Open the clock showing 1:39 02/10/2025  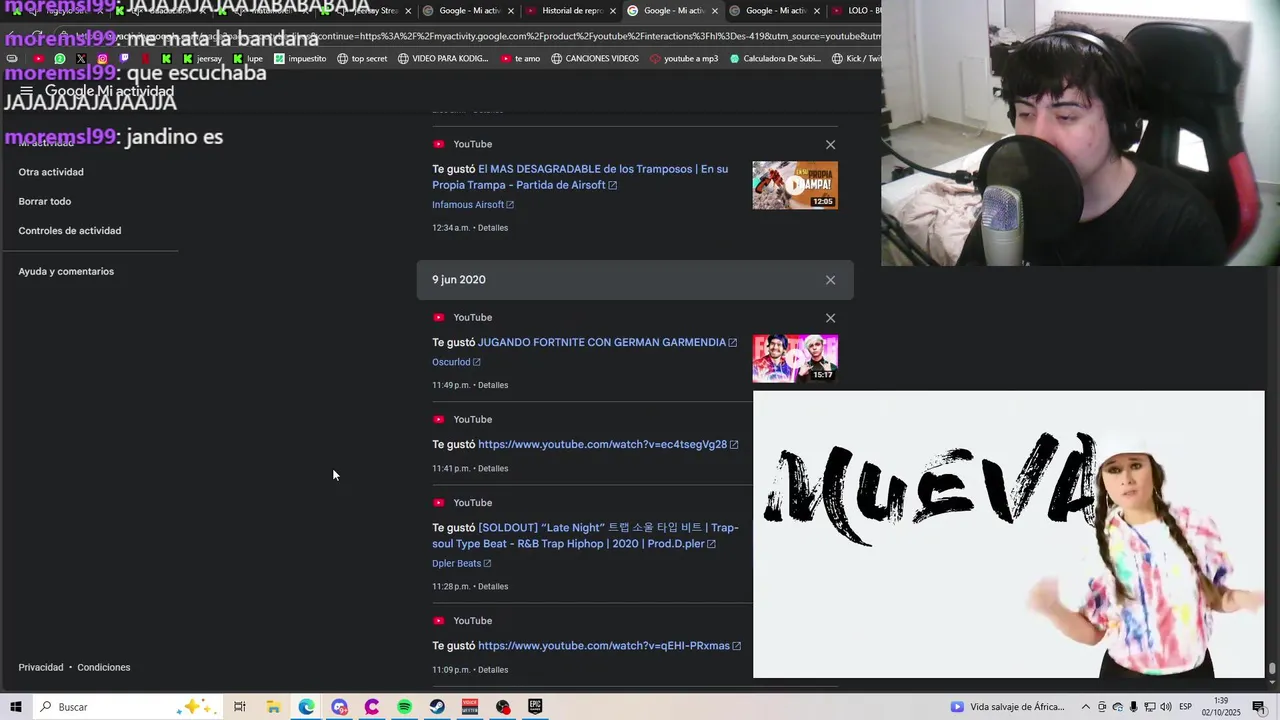tap(1221, 707)
